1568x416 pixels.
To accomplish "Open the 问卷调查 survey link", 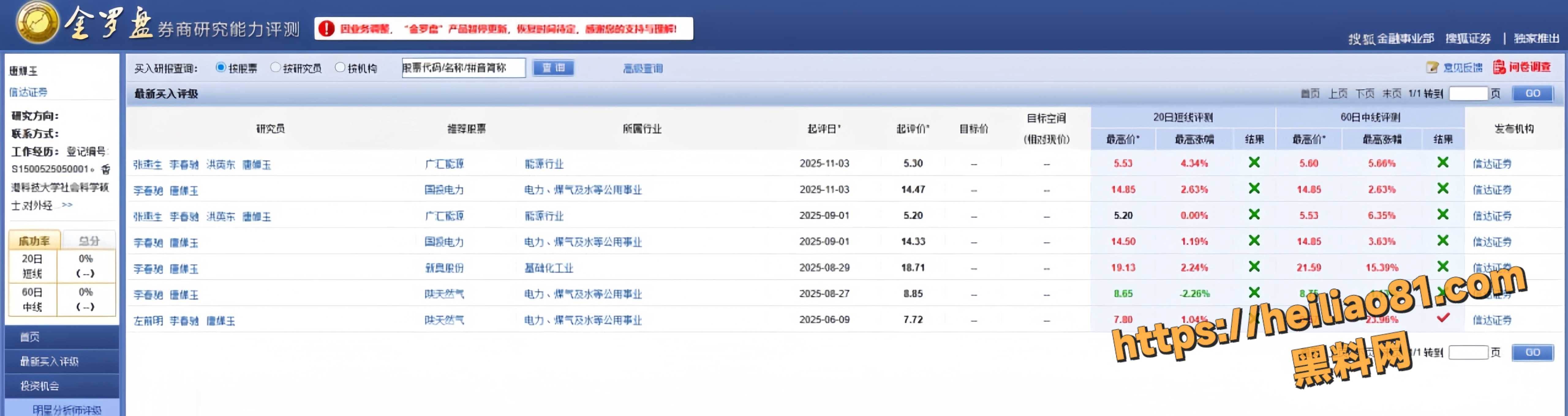I will 1530,67.
